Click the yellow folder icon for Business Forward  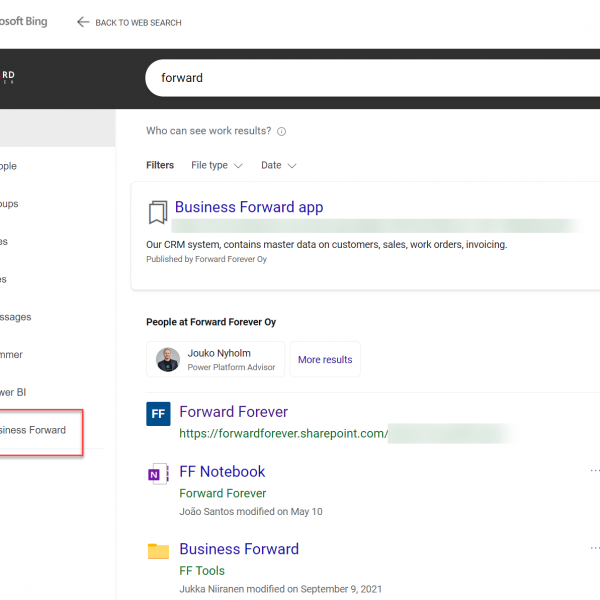[x=158, y=551]
